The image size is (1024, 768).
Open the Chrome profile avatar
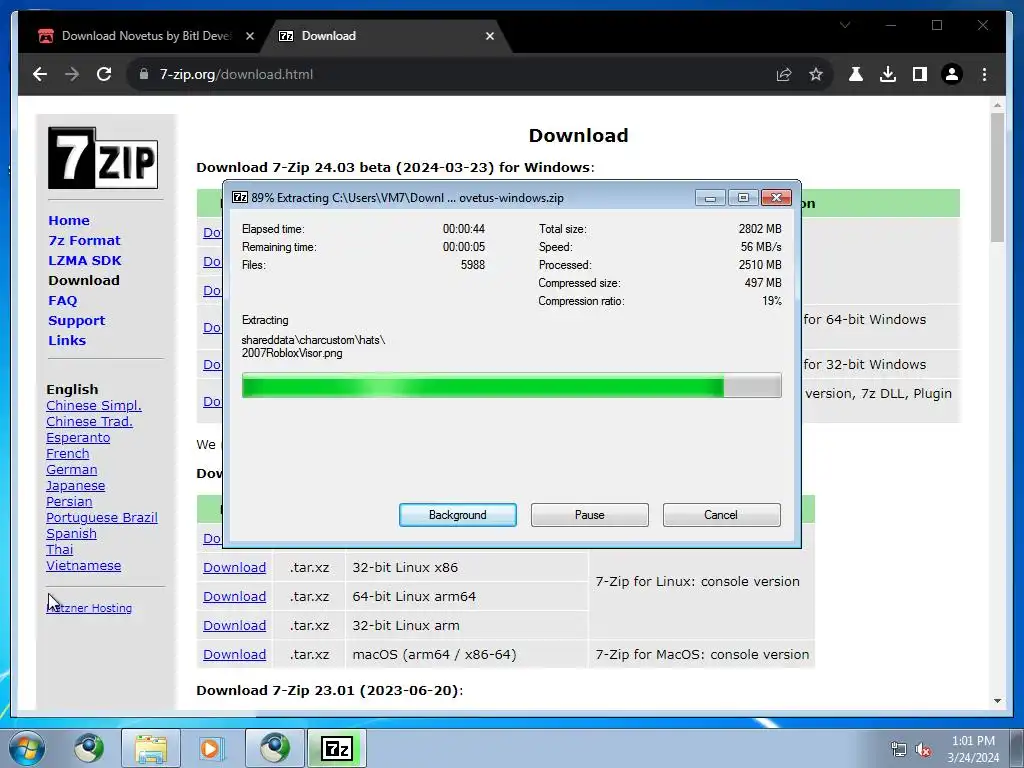click(x=952, y=74)
